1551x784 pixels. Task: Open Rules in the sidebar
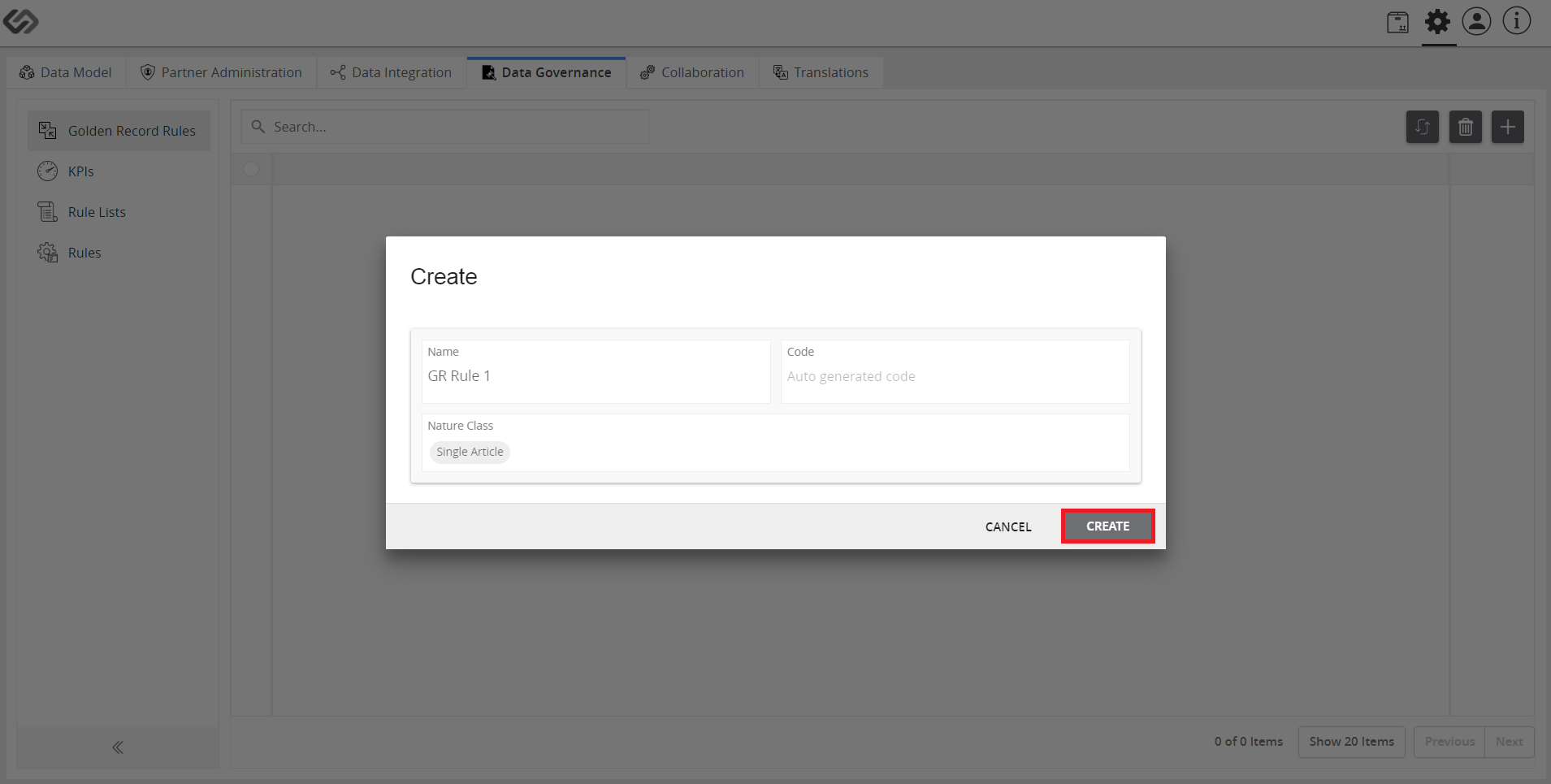pos(119,253)
